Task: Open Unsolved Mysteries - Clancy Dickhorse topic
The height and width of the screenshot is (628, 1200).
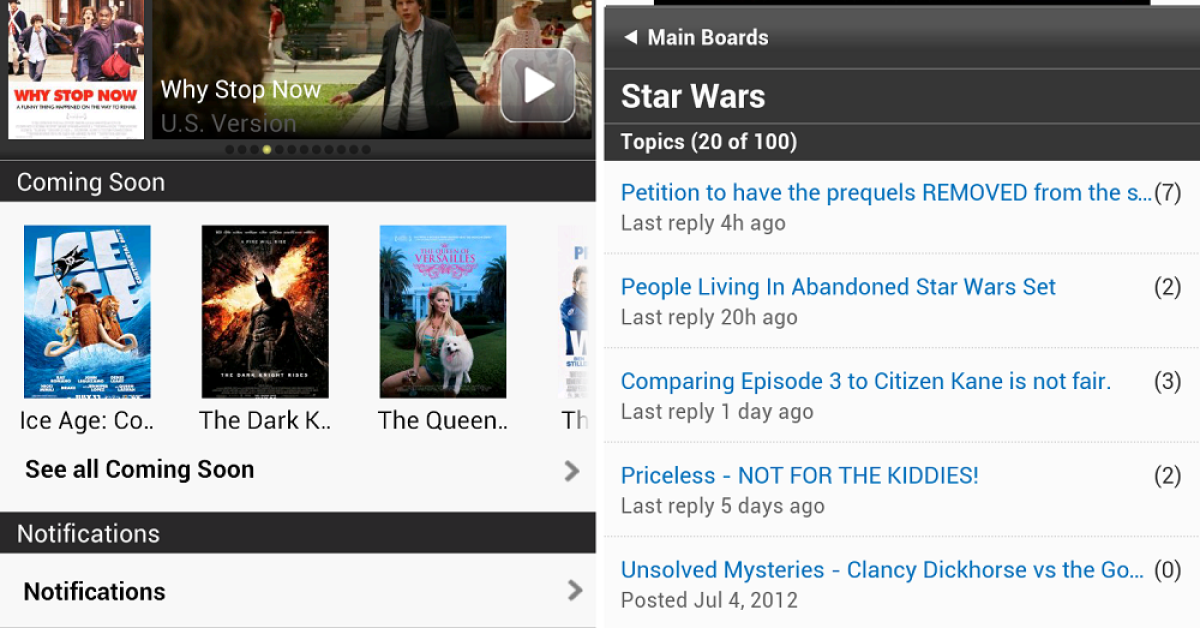Action: point(900,583)
